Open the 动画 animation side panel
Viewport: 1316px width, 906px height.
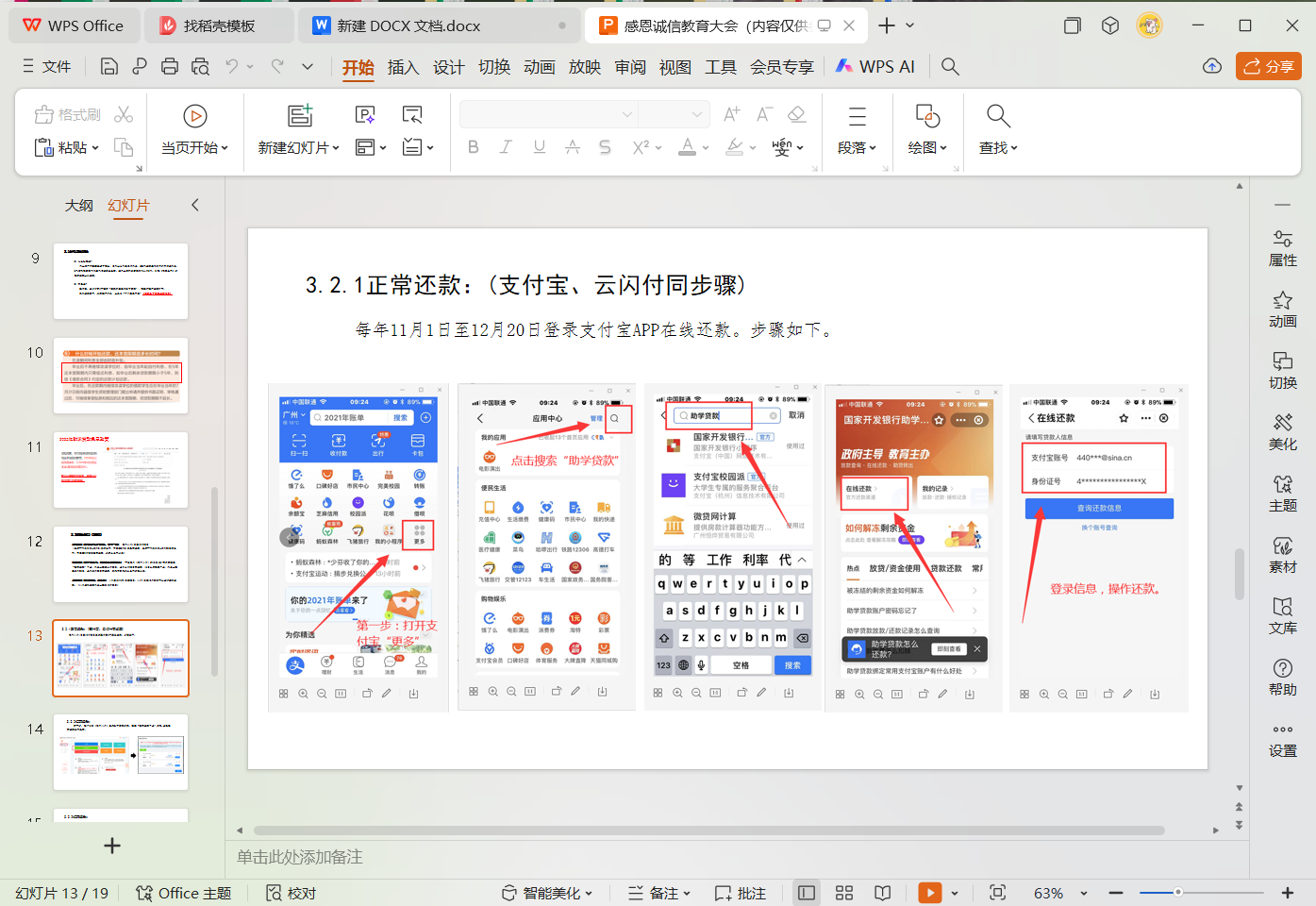click(1282, 309)
